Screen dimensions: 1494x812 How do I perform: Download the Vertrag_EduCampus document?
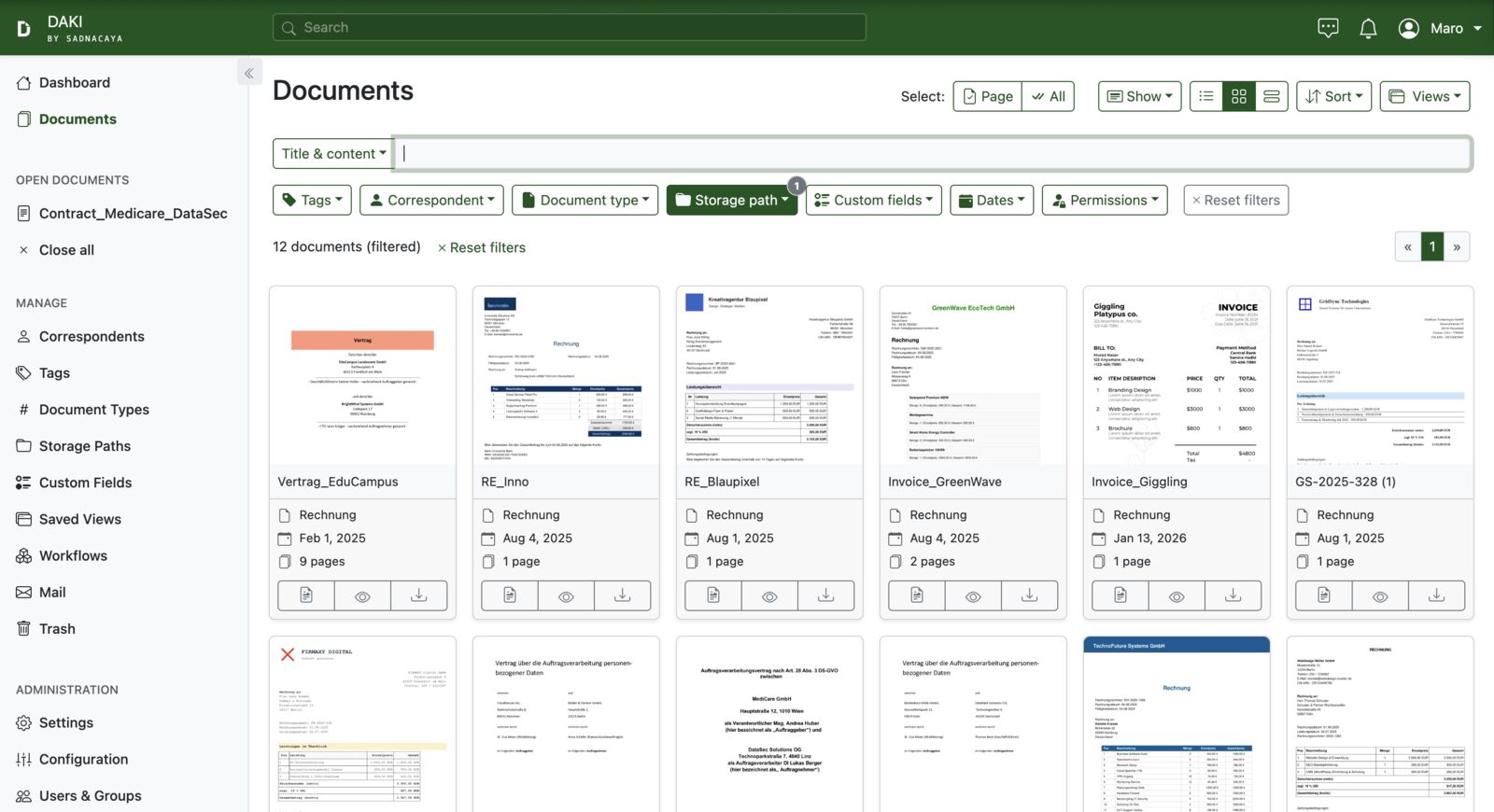tap(418, 595)
